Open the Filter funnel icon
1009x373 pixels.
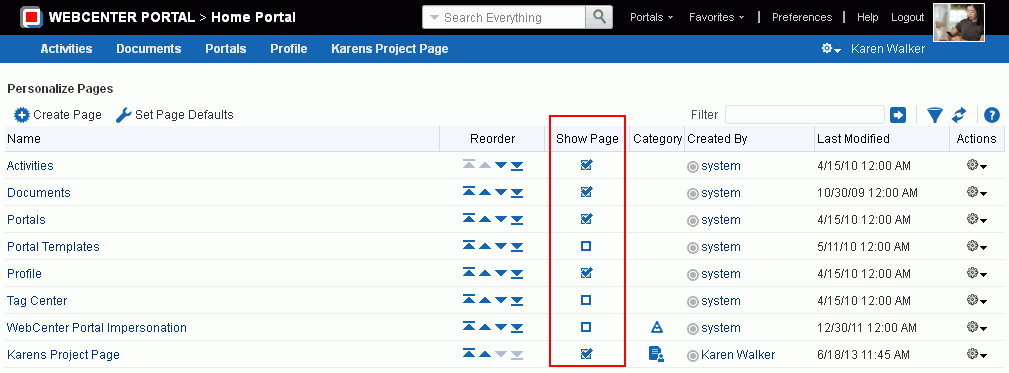(935, 115)
